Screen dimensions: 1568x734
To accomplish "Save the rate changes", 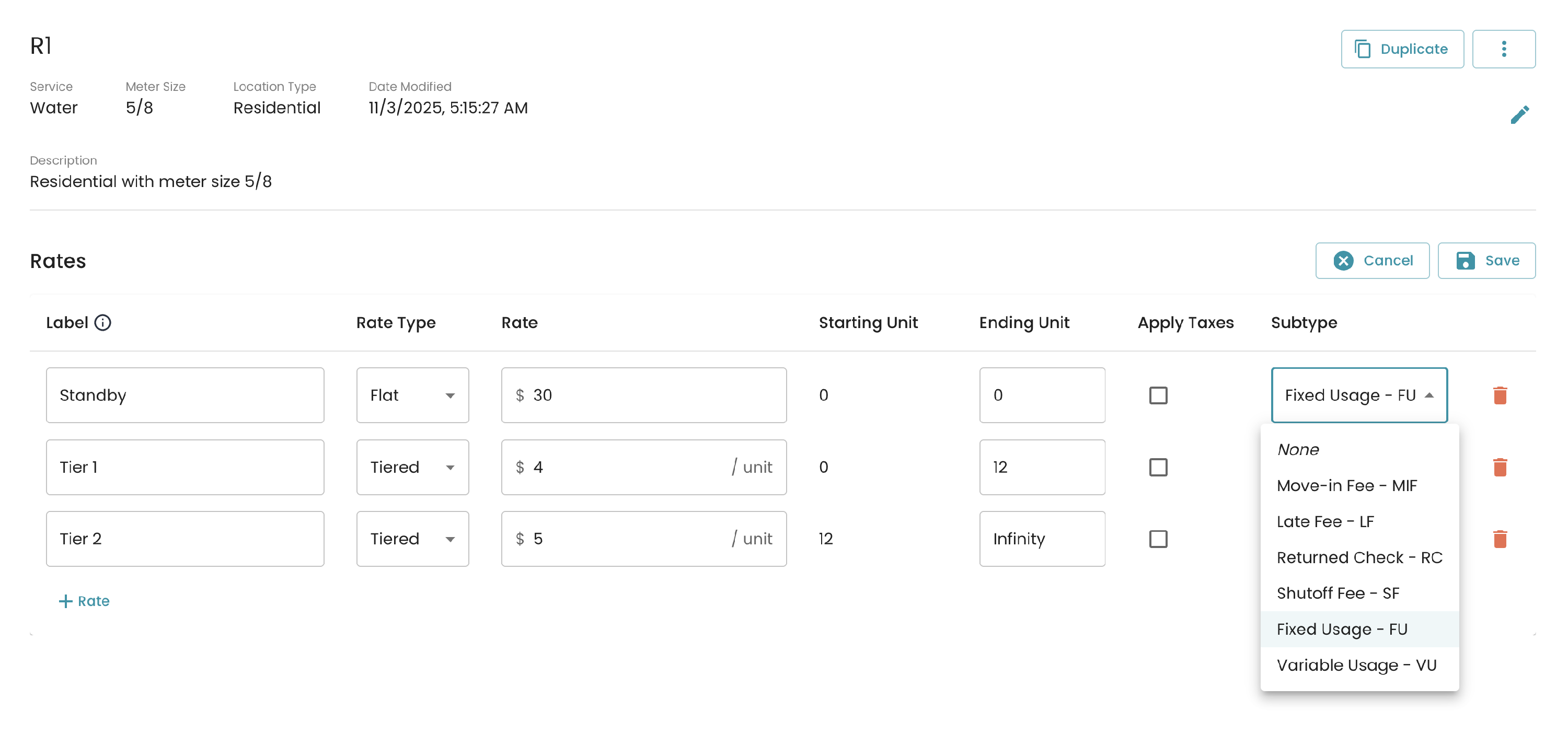I will pyautogui.click(x=1486, y=261).
